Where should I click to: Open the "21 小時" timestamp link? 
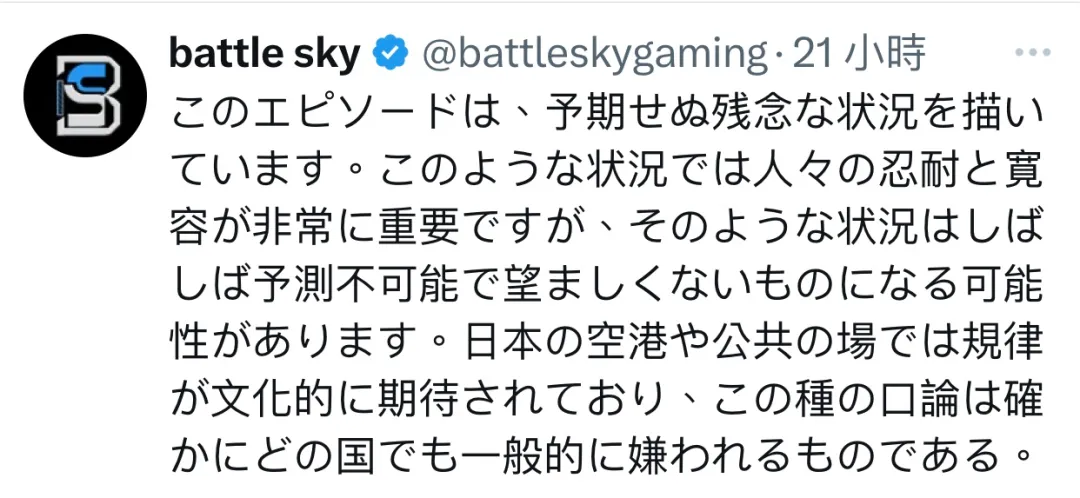point(860,54)
